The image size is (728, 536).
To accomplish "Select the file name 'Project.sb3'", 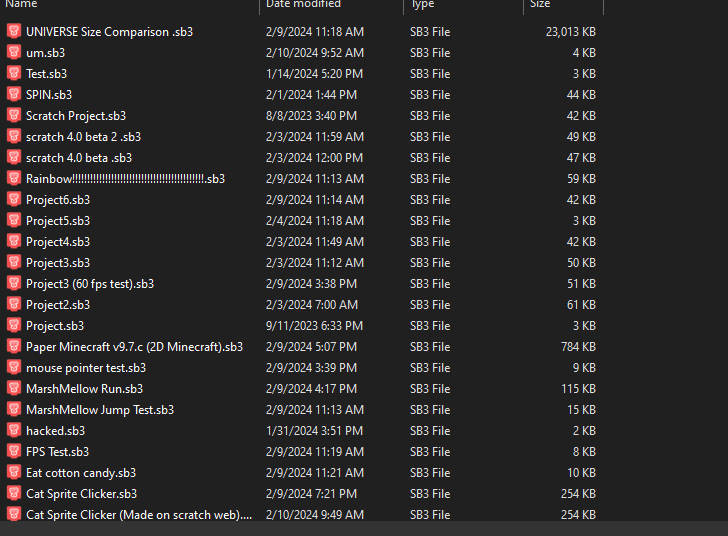I will point(55,326).
